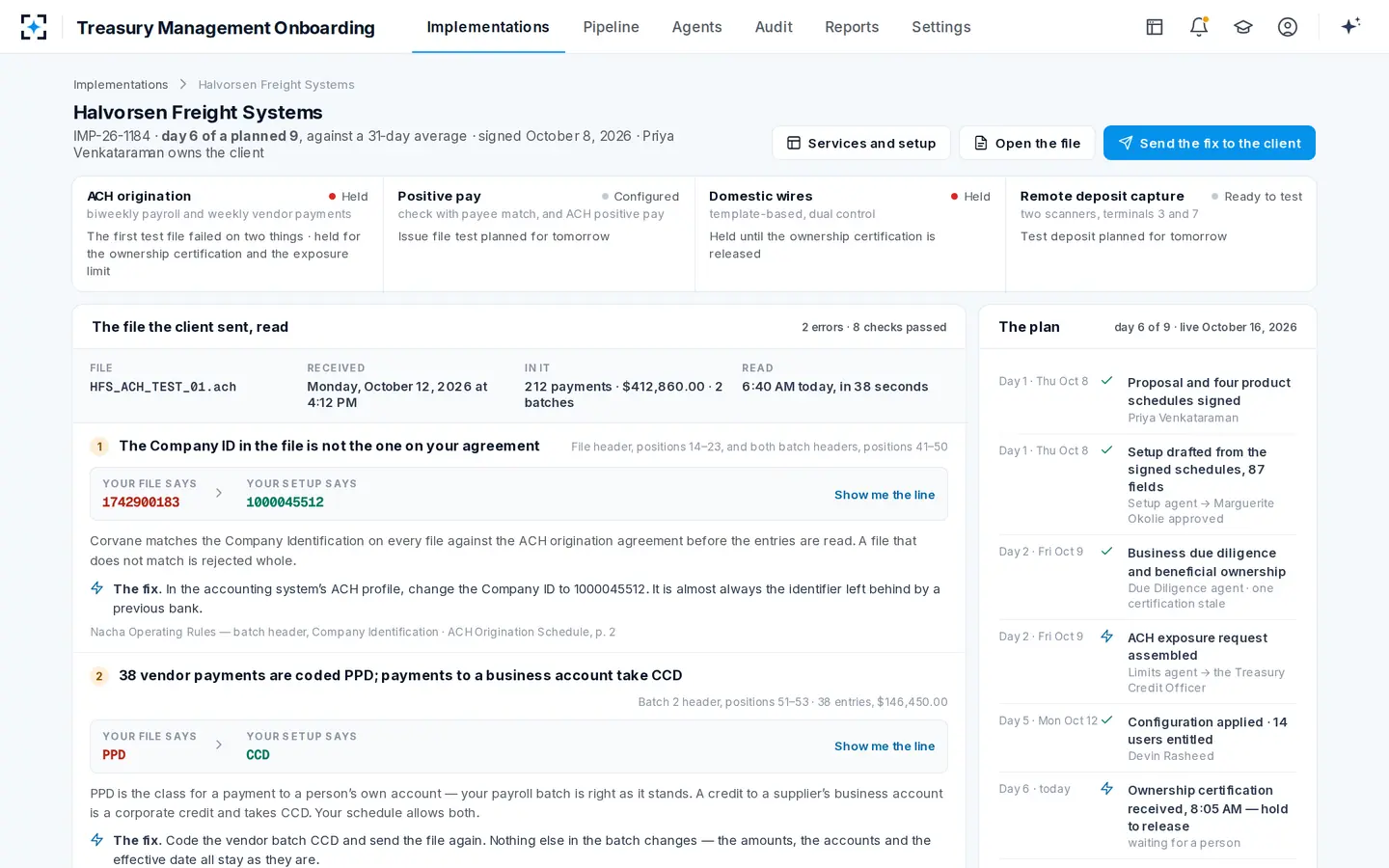
Task: Open the Settings tab
Action: pyautogui.click(x=941, y=27)
